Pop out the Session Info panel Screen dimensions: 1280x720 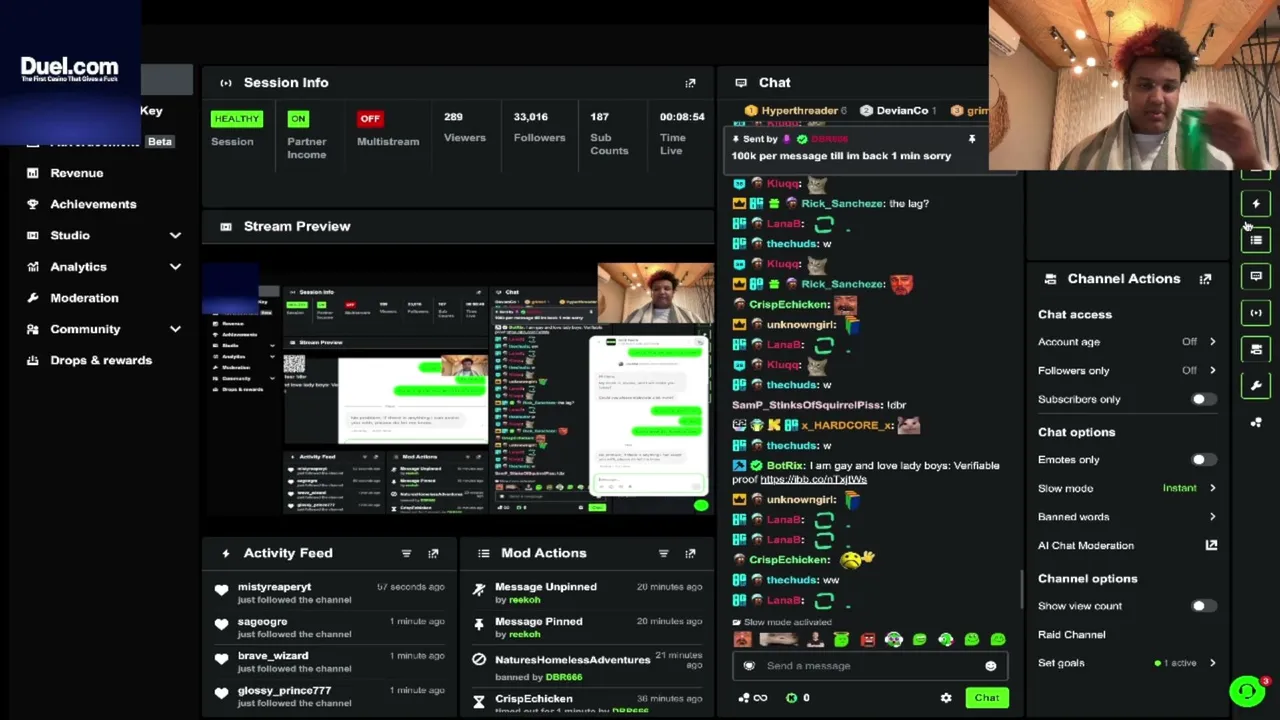(690, 83)
